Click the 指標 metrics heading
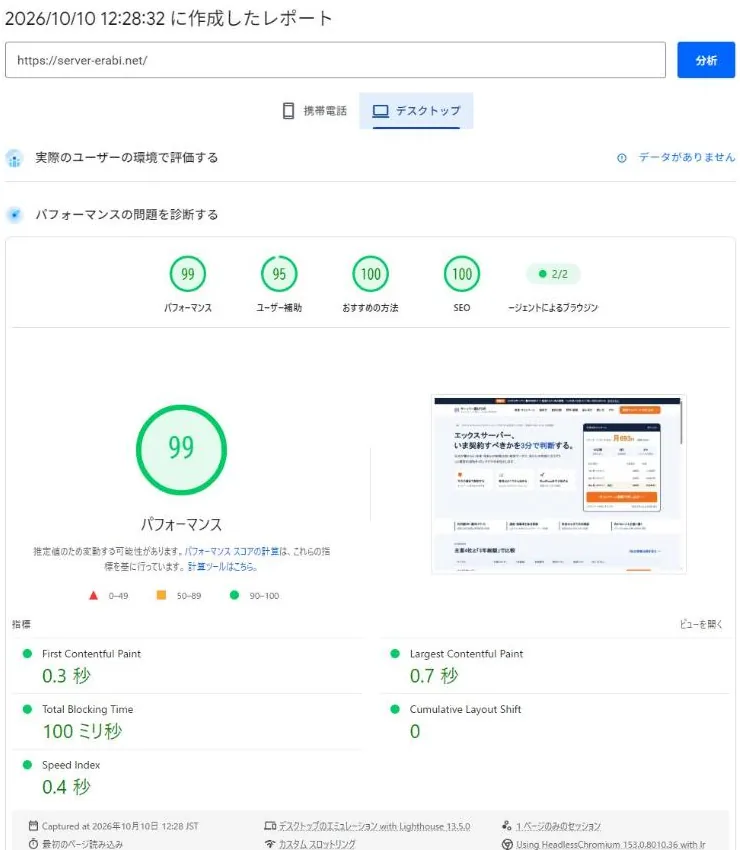 pos(21,624)
